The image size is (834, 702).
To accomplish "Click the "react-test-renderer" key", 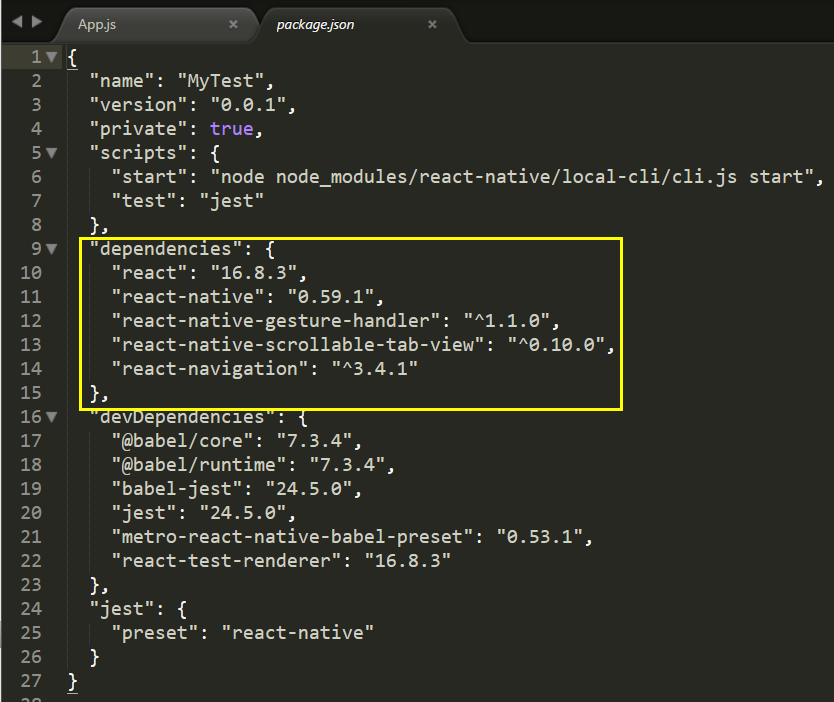I will tap(226, 561).
